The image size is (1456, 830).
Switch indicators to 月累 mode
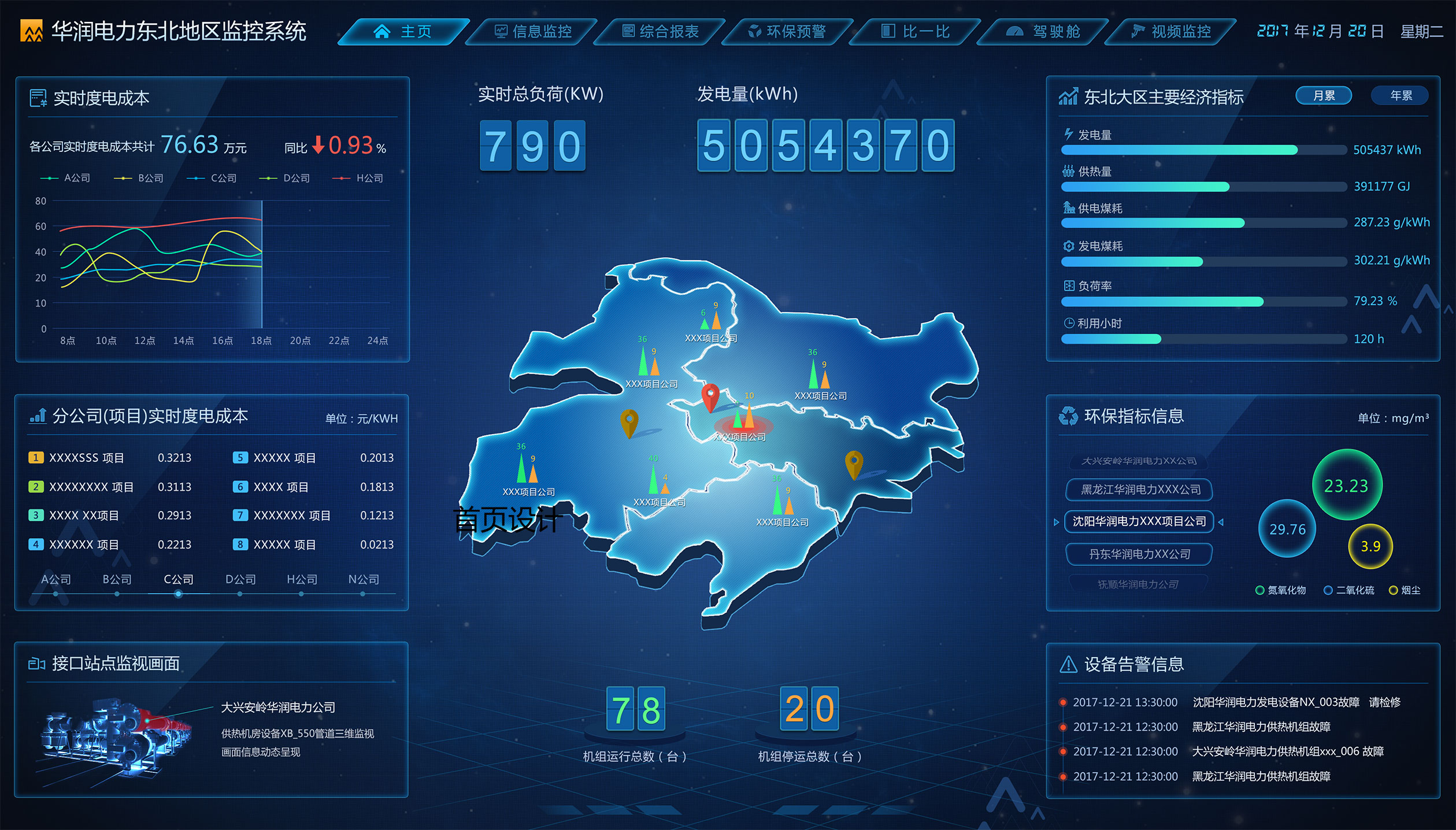1323,95
